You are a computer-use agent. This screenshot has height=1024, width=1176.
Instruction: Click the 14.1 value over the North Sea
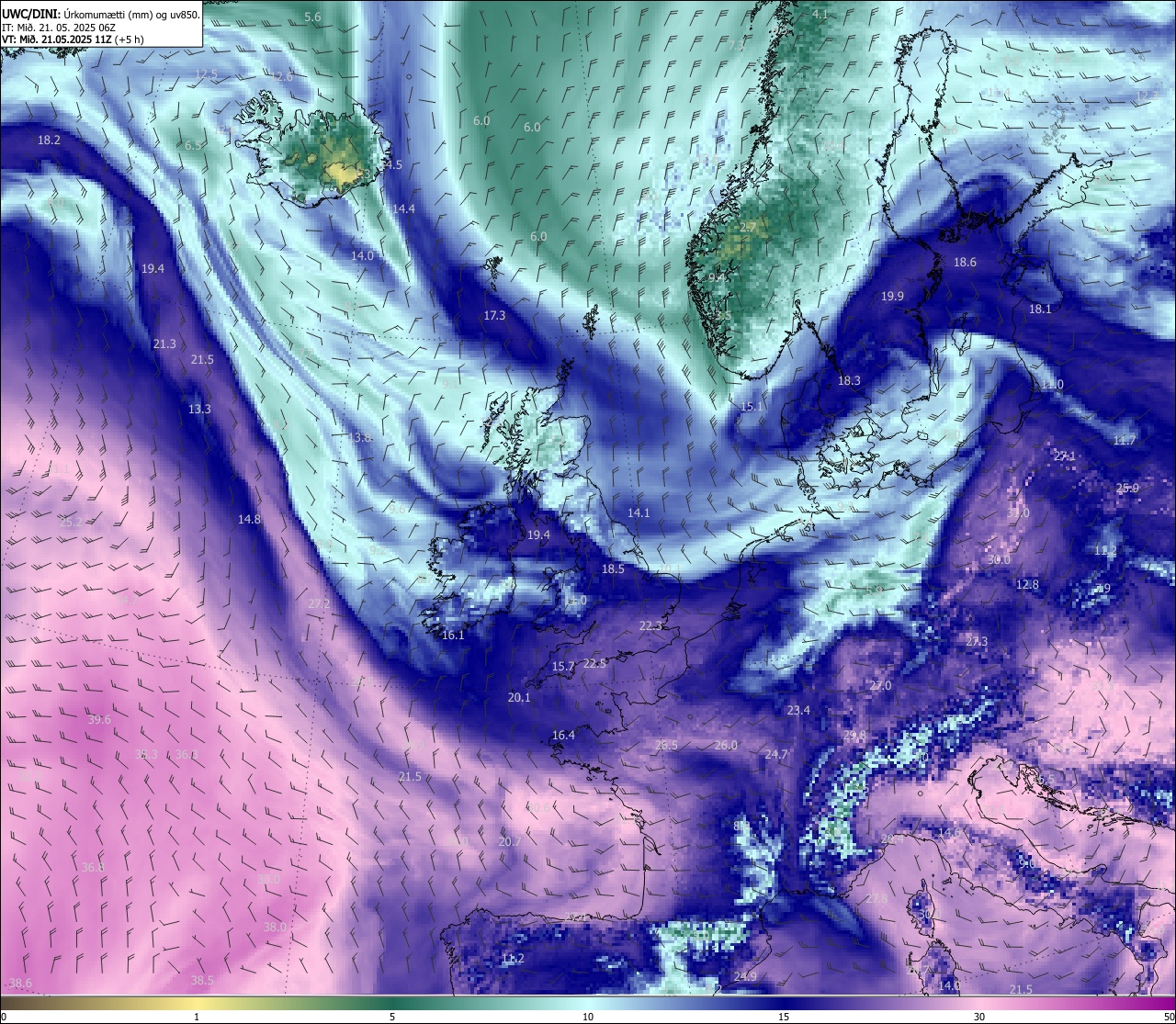coord(639,513)
